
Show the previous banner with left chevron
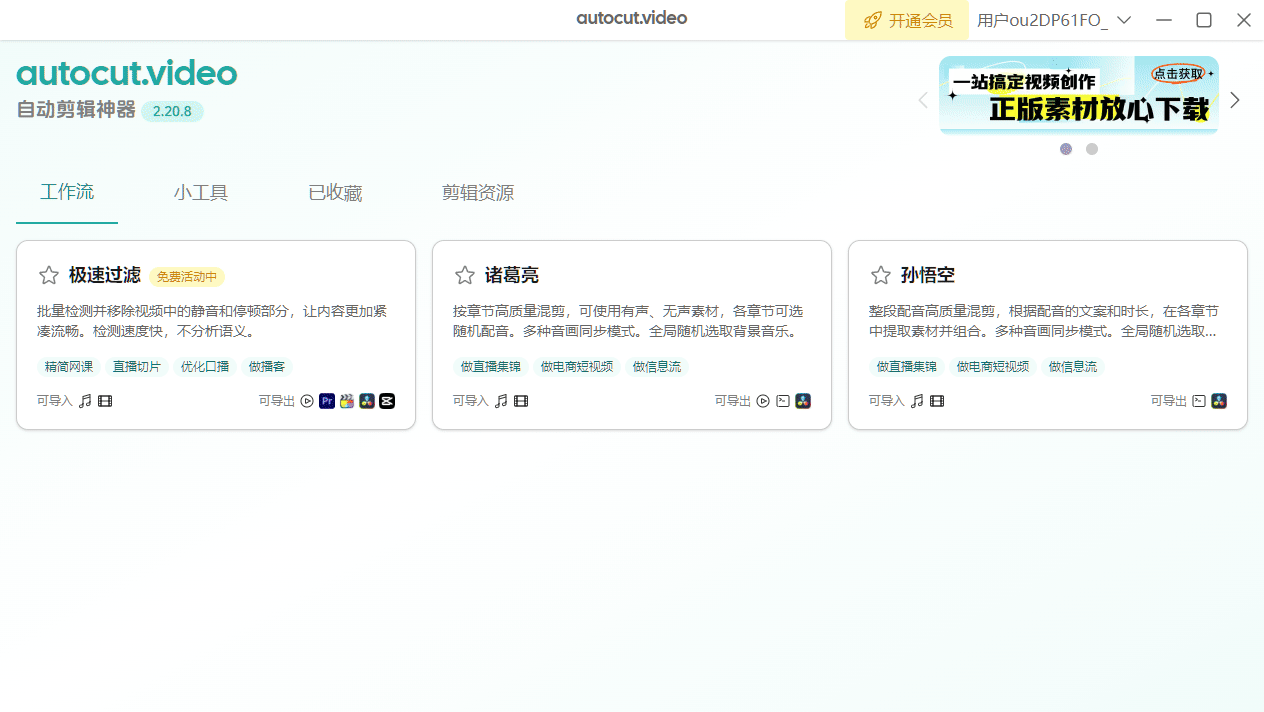click(923, 100)
